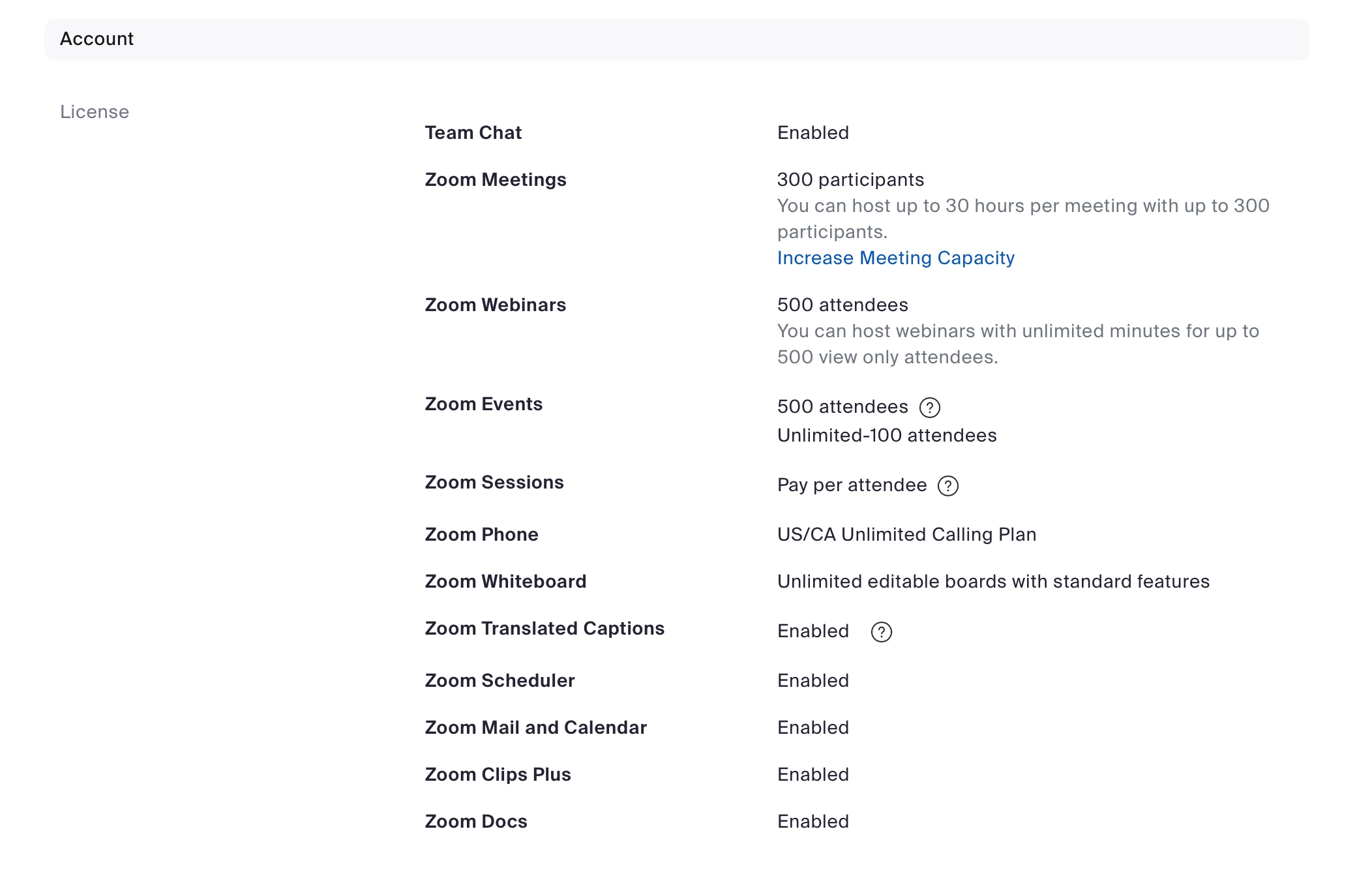Click the Zoom Translated Captions label
The height and width of the screenshot is (874, 1372).
(544, 629)
